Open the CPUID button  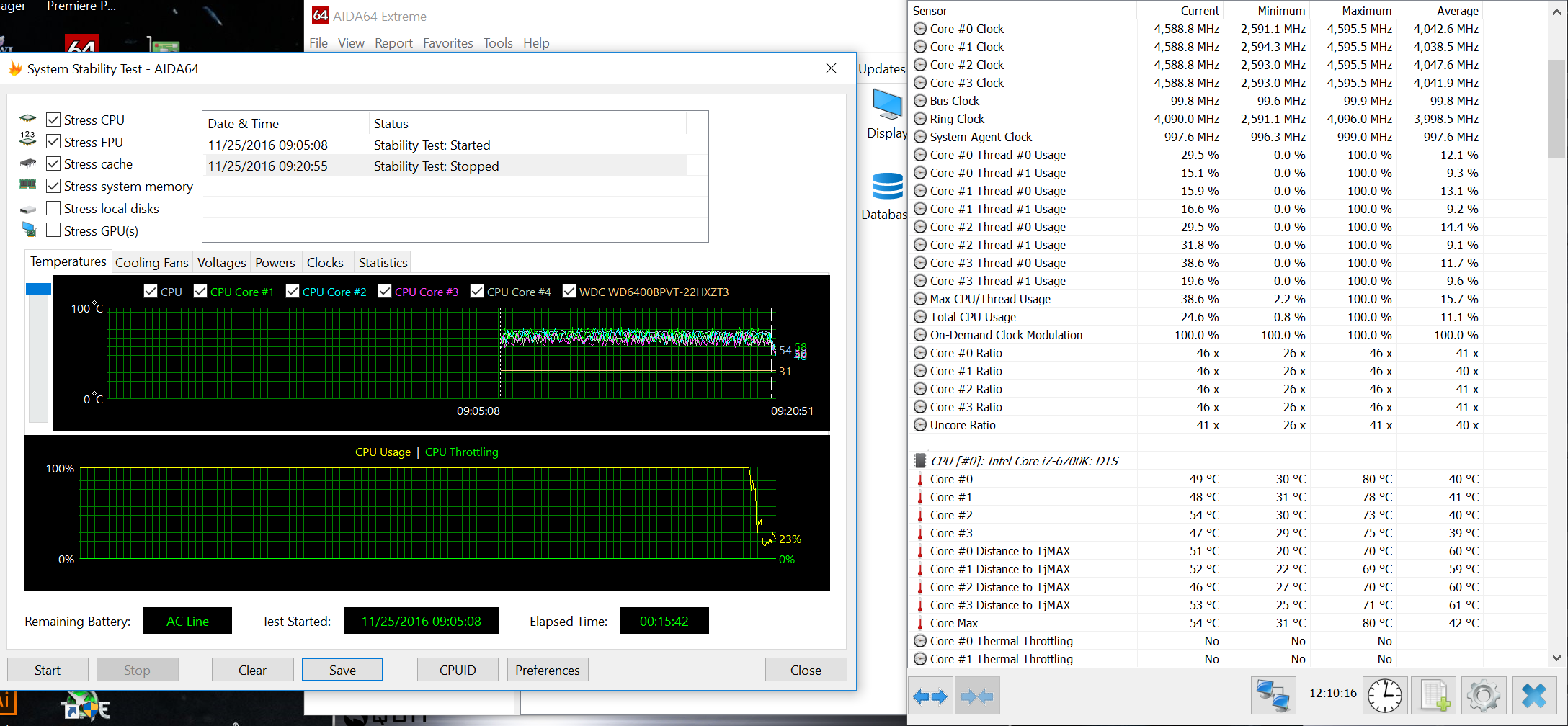458,670
